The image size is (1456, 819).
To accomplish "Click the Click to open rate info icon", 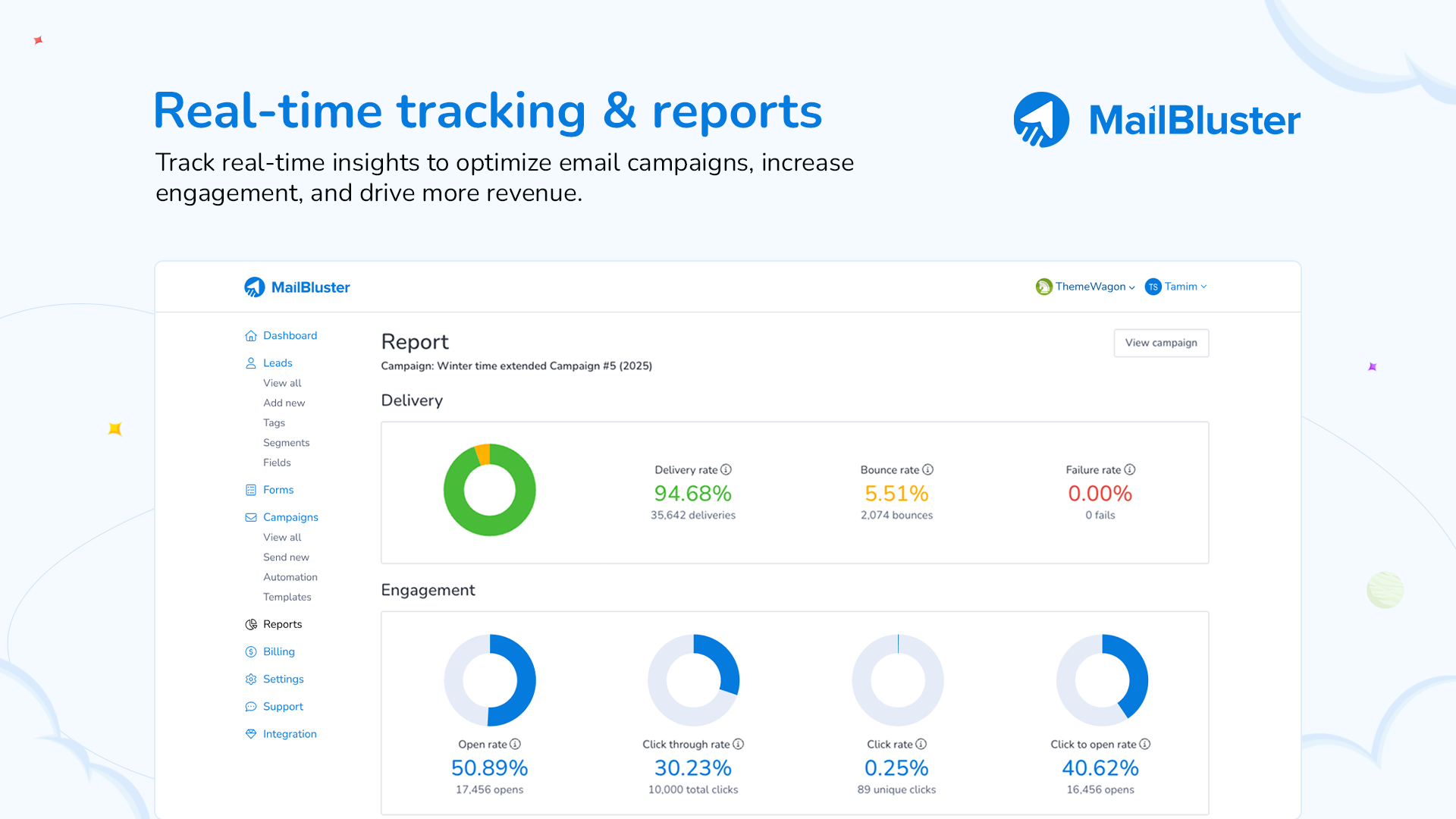I will coord(1144,744).
